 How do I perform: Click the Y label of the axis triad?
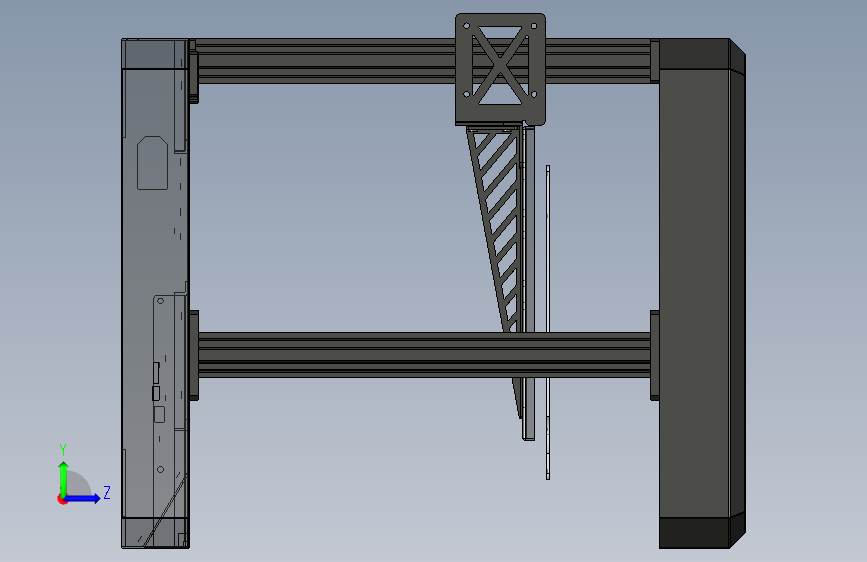(63, 450)
